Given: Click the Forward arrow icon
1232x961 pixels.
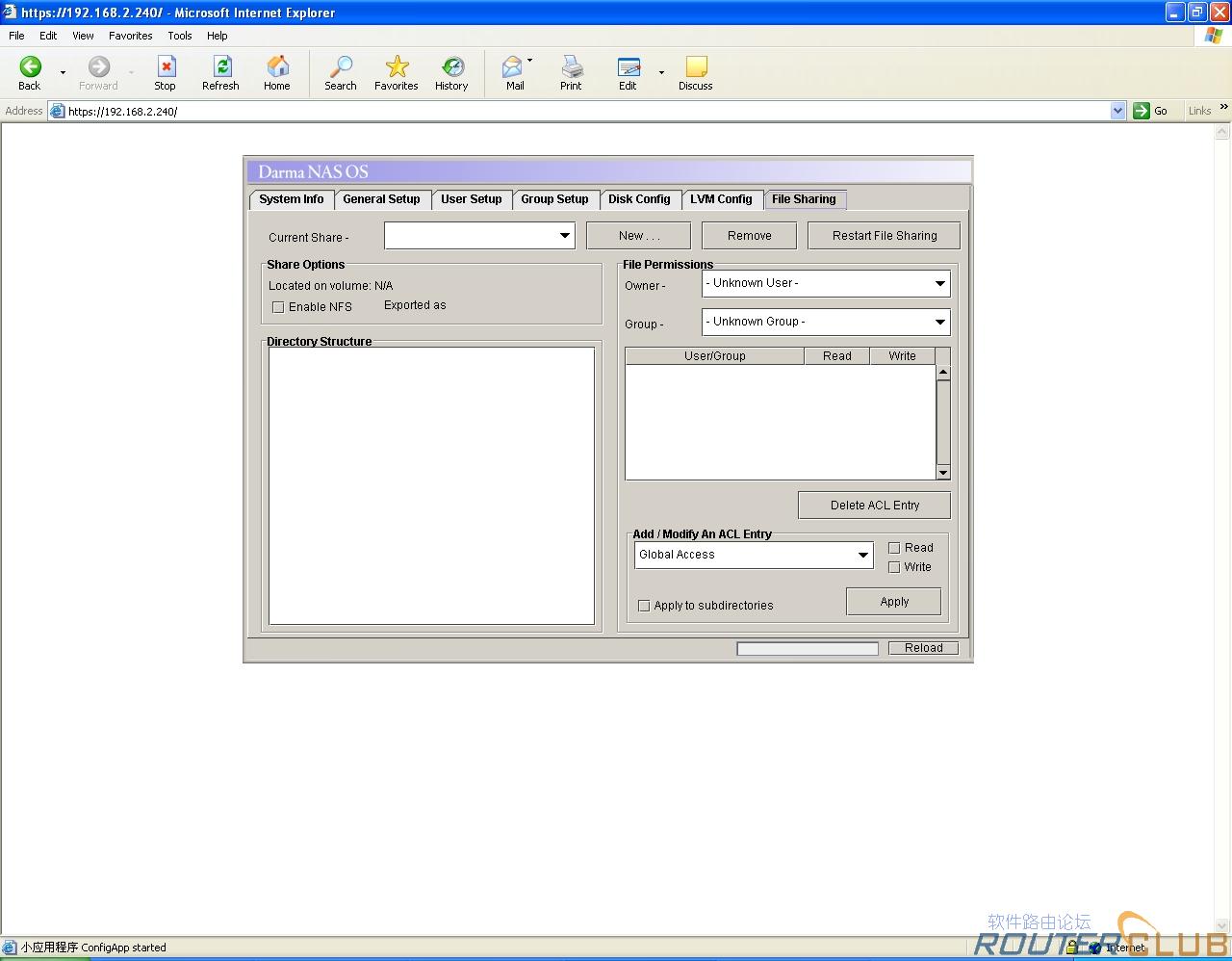Looking at the screenshot, I should 98,66.
